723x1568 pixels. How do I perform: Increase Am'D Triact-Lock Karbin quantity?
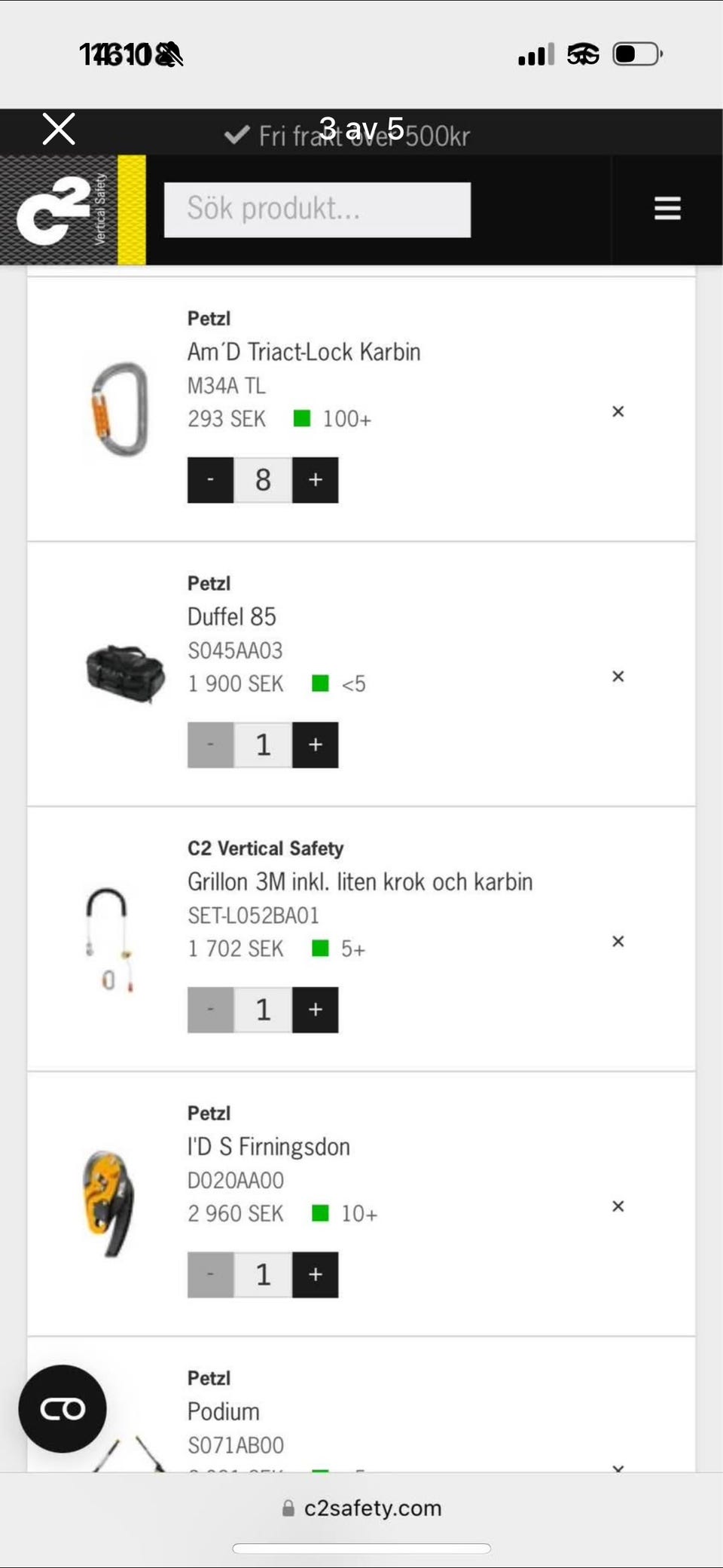tap(316, 480)
